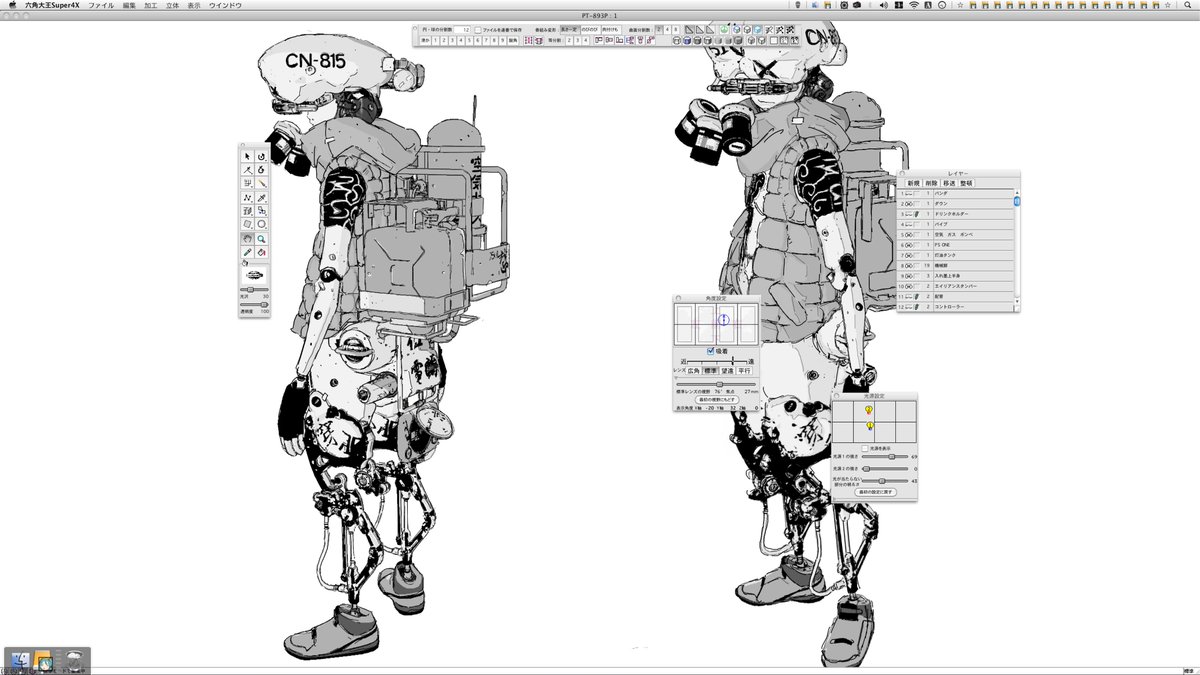The height and width of the screenshot is (675, 1200).
Task: Select the circle shape tool
Action: [x=261, y=223]
